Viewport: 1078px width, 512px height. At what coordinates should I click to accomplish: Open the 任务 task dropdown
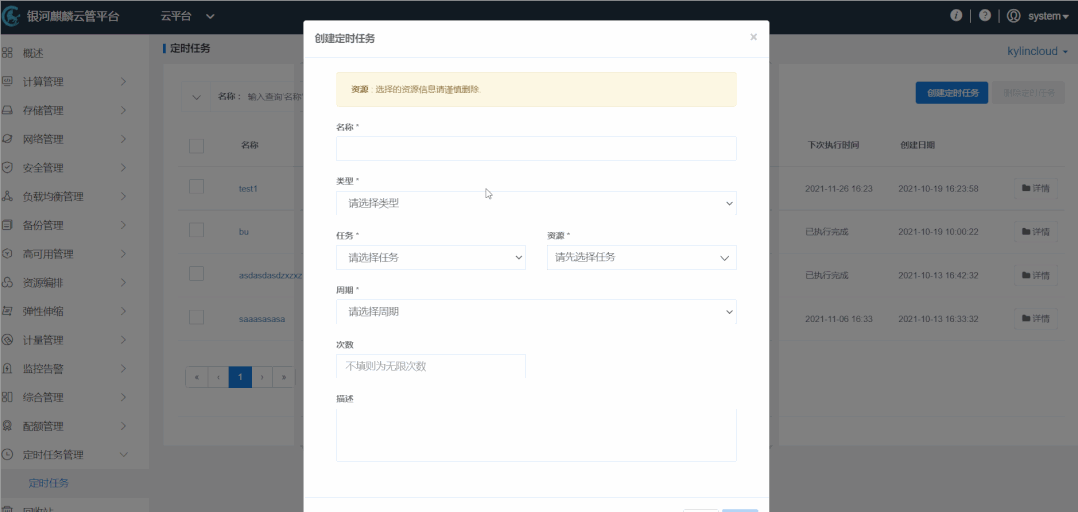click(x=431, y=258)
